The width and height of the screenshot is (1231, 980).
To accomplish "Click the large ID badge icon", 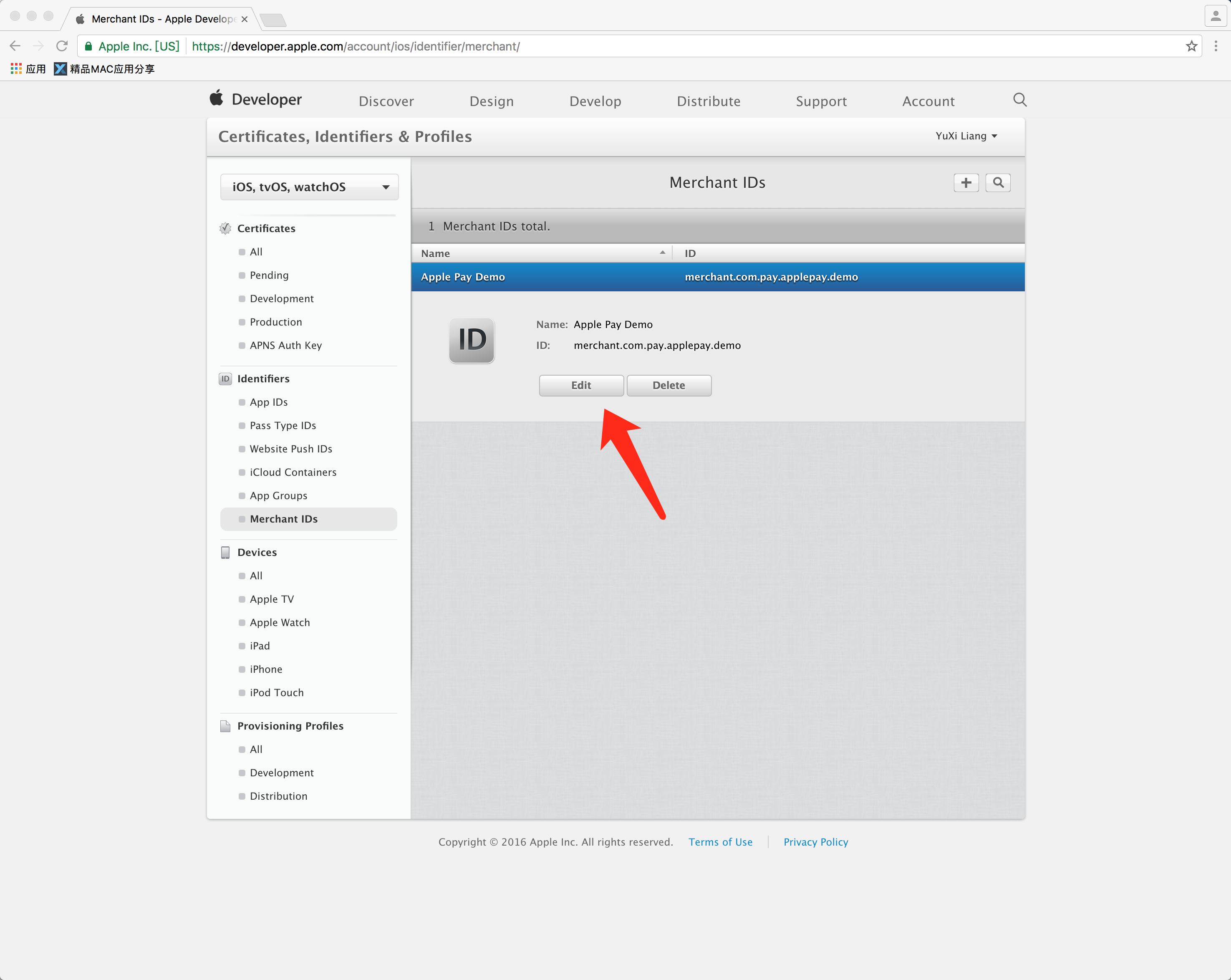I will (472, 341).
